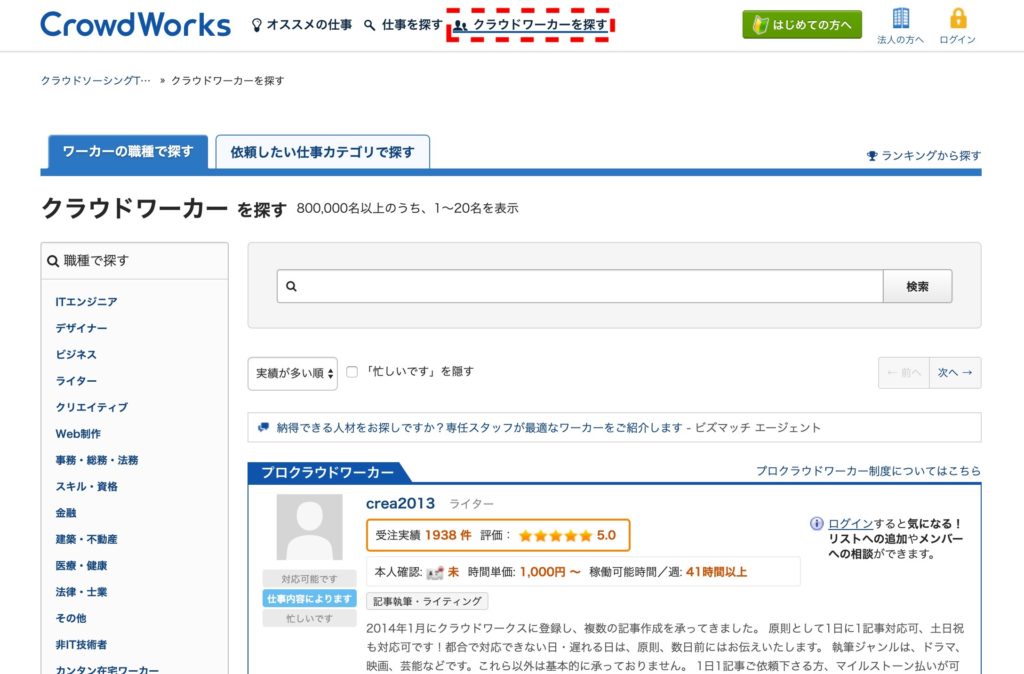This screenshot has height=674, width=1024.
Task: Click the ← 前へ pagination button
Action: click(904, 373)
